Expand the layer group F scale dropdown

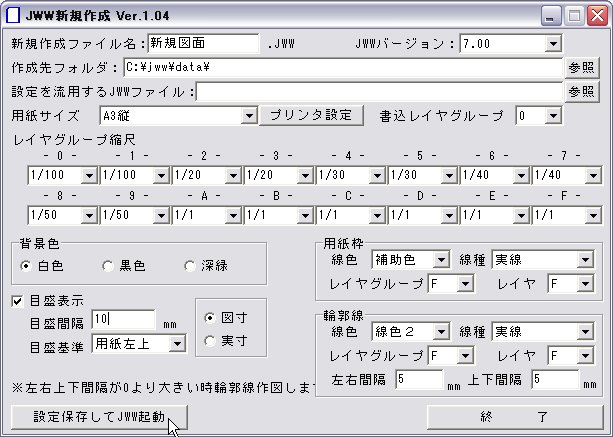pos(593,215)
